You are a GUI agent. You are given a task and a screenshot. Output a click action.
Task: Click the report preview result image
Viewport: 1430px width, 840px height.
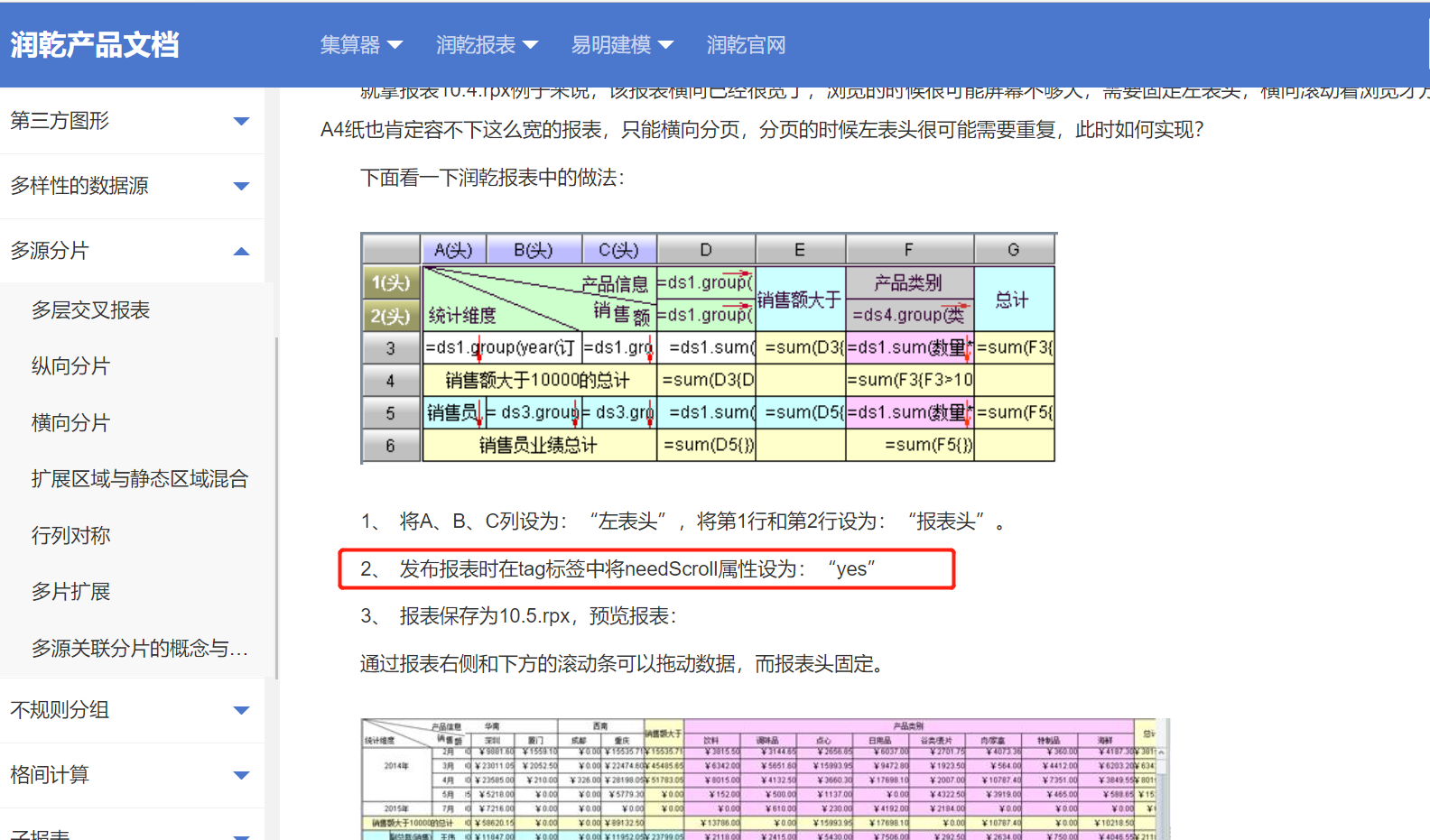coord(764,779)
